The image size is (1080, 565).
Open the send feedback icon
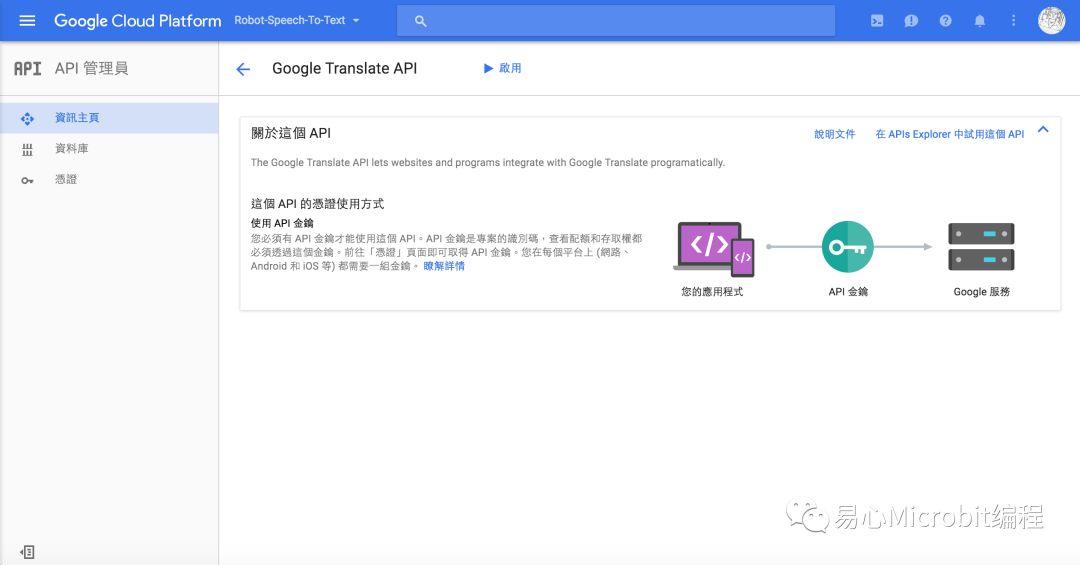point(911,21)
